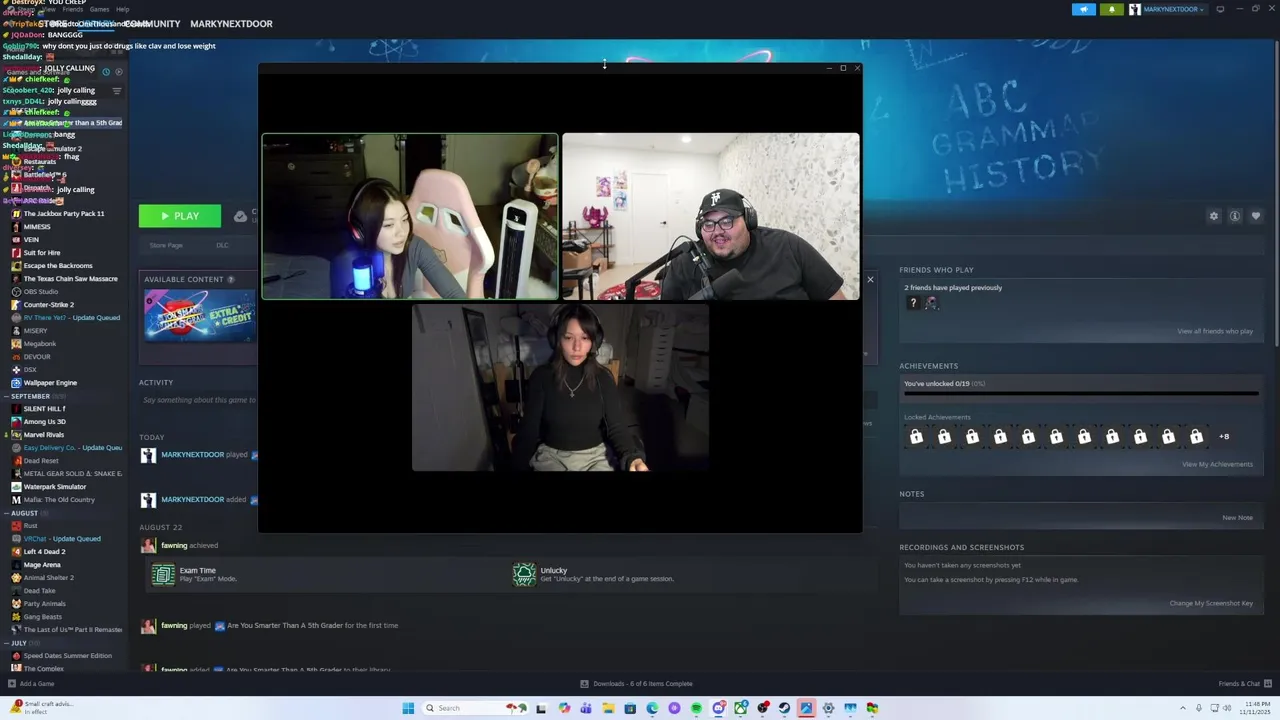Image resolution: width=1280 pixels, height=720 pixels.
Task: Close the panel with the X icon
Action: click(870, 279)
